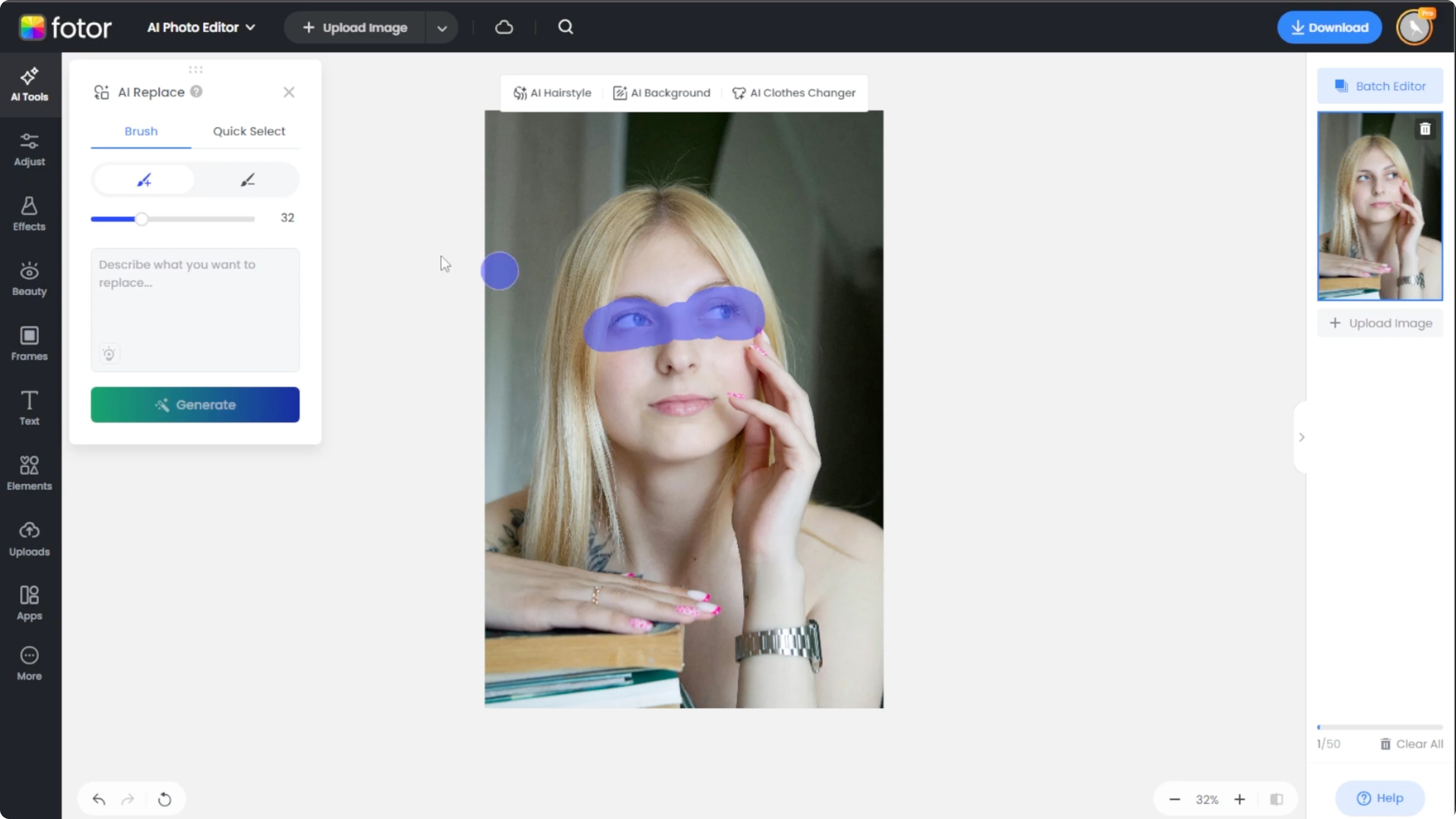Expand the Upload Image arrow dropdown
Viewport: 1456px width, 819px height.
coord(442,28)
